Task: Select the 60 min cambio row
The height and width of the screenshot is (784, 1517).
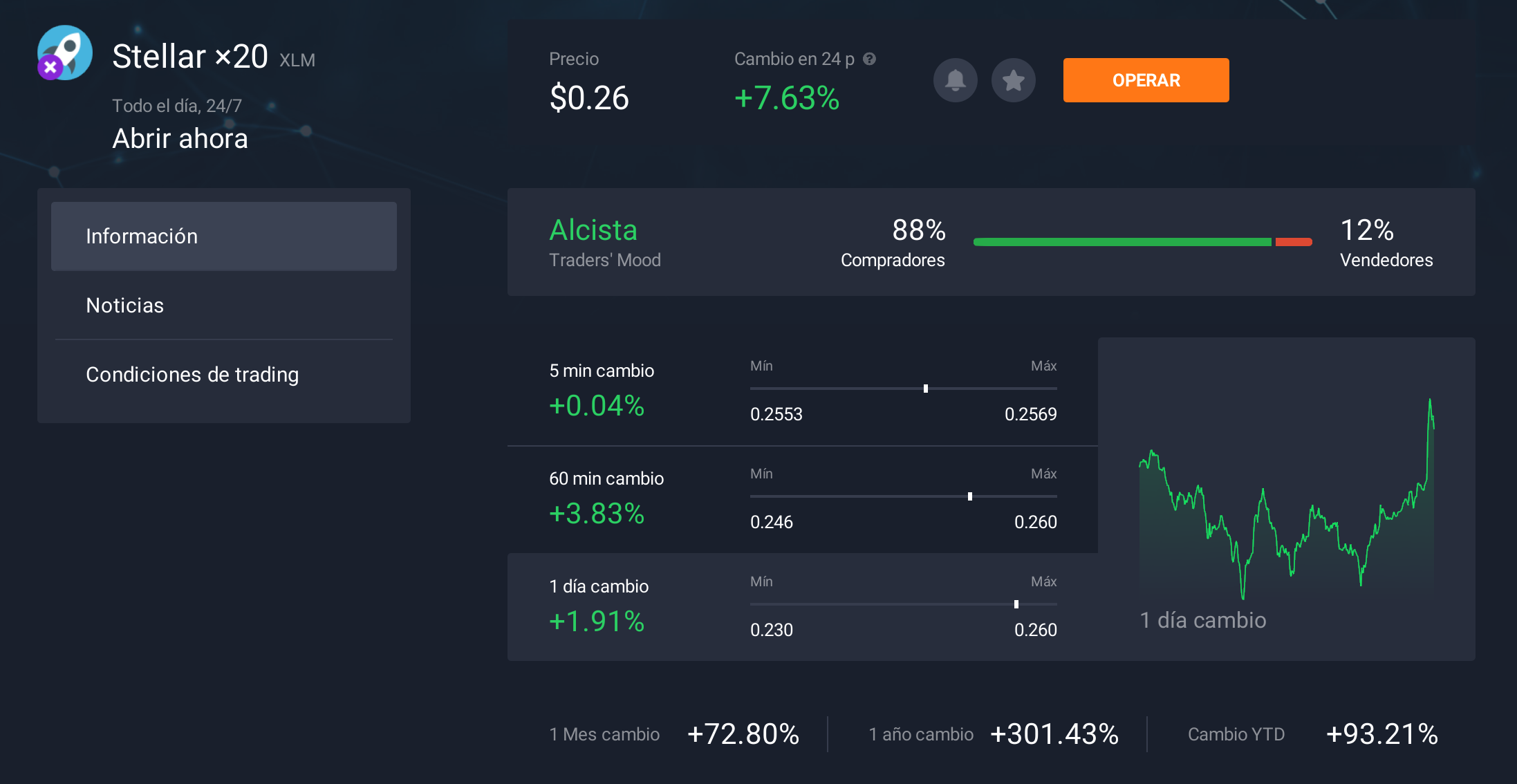Action: pos(803,499)
